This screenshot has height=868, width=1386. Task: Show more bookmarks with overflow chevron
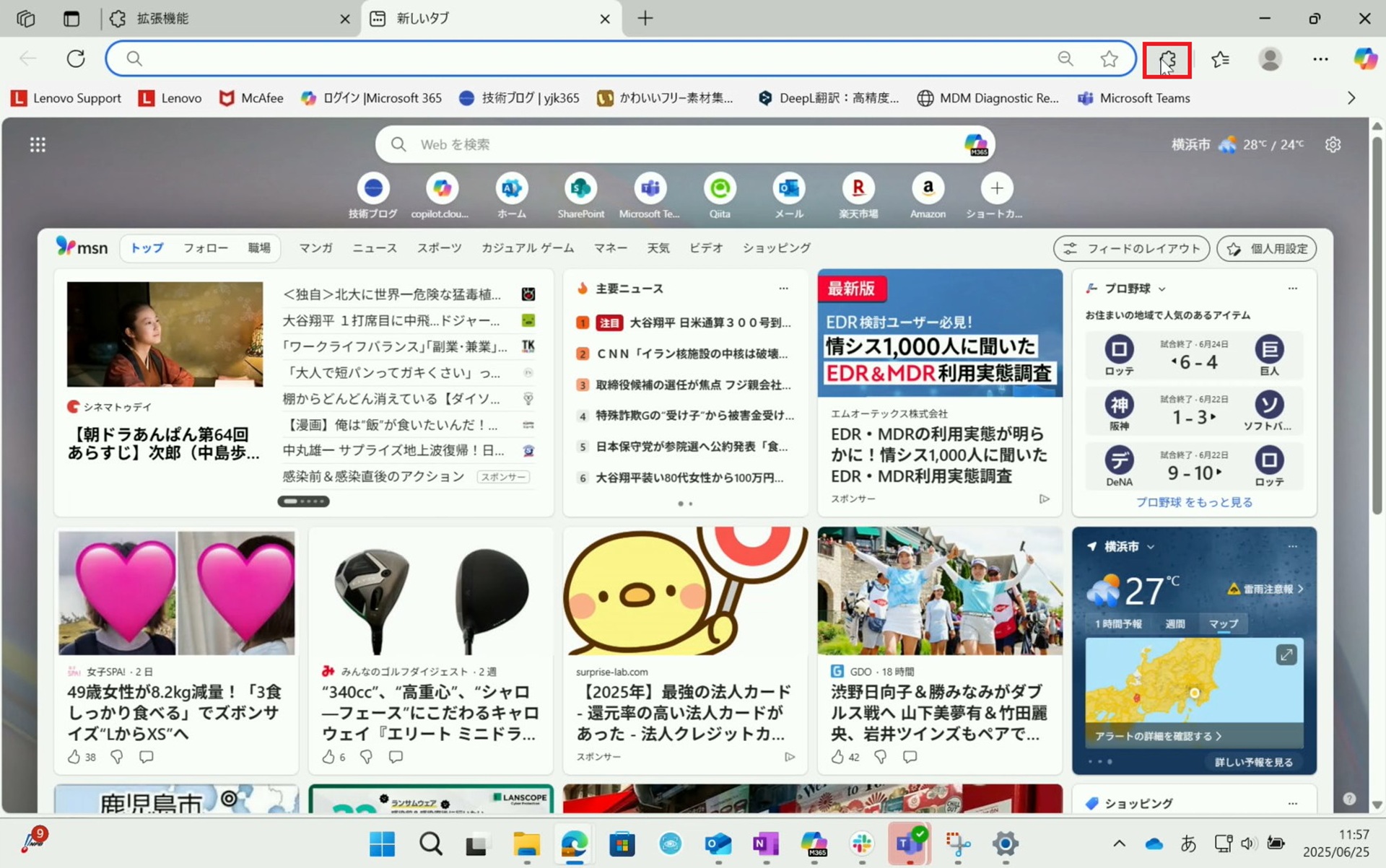click(1351, 98)
